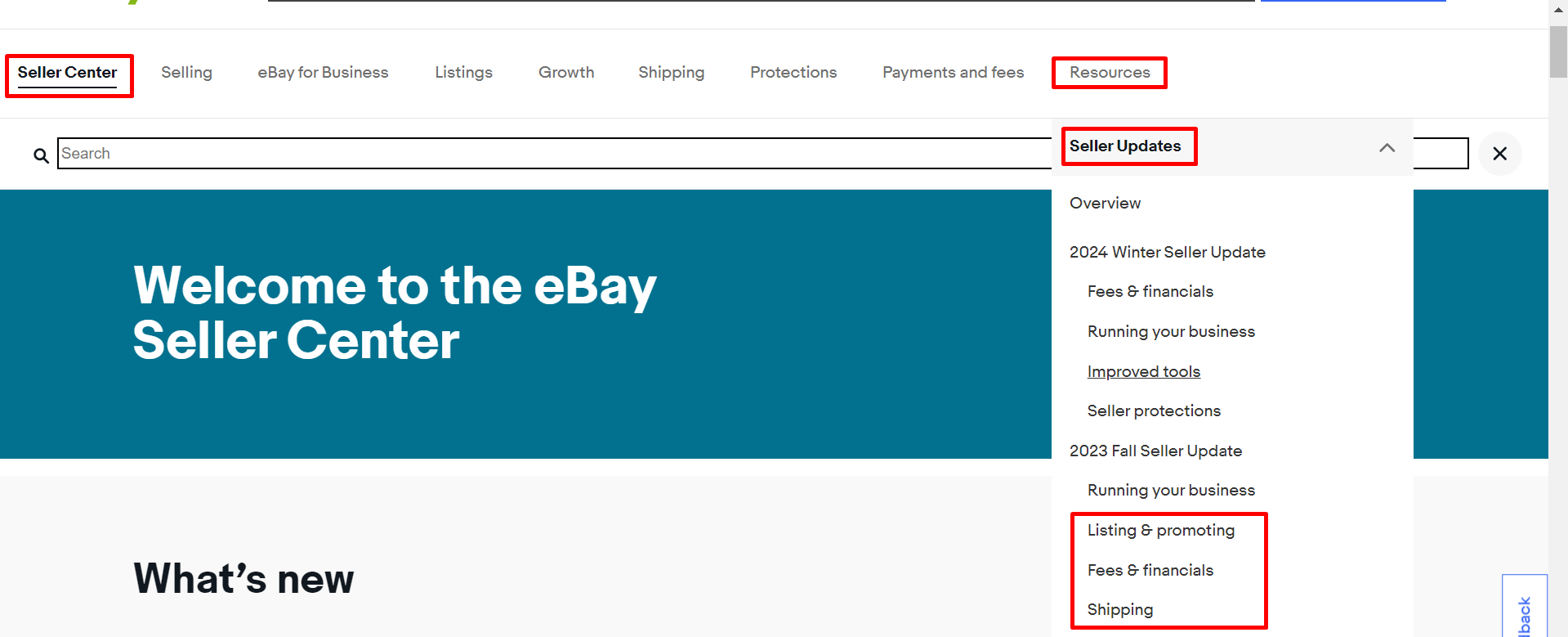Open 2023 Fall Seller Update link
The image size is (1568, 637).
click(x=1155, y=451)
